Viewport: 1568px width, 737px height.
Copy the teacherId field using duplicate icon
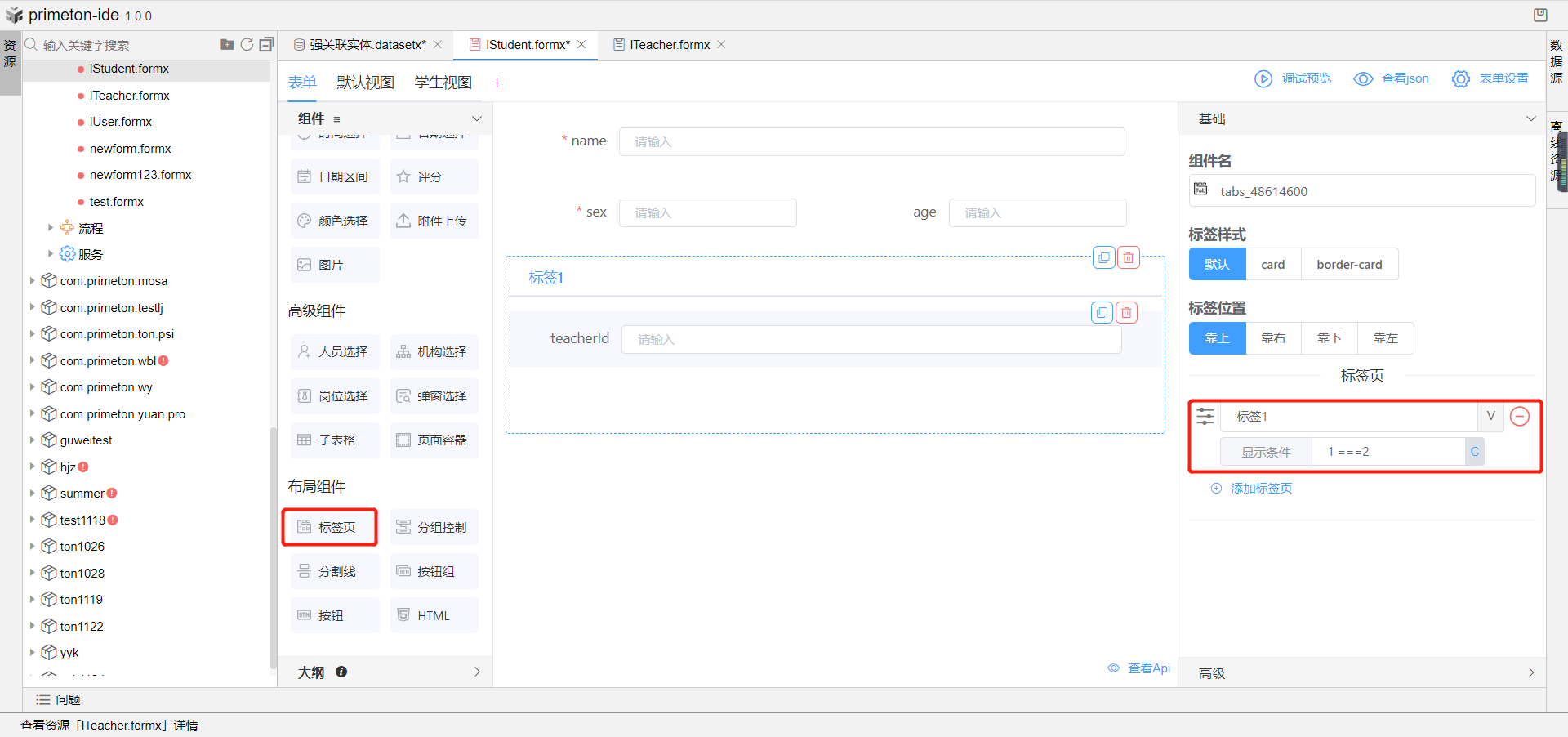coord(1102,312)
